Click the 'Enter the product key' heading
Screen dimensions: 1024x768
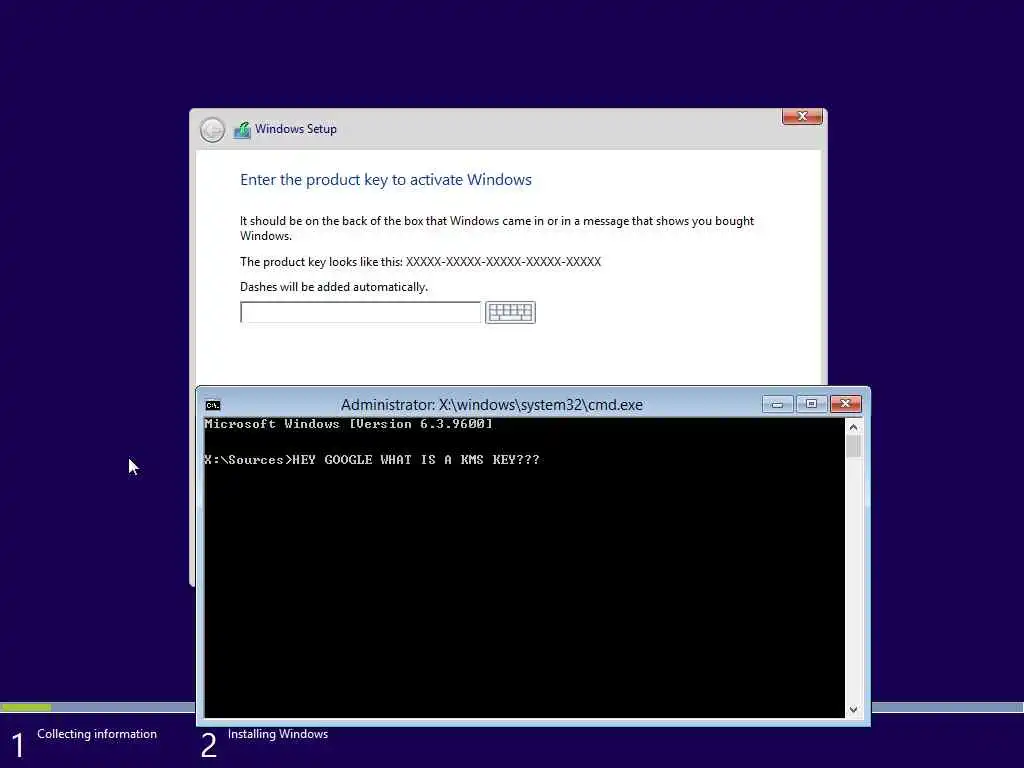point(386,180)
